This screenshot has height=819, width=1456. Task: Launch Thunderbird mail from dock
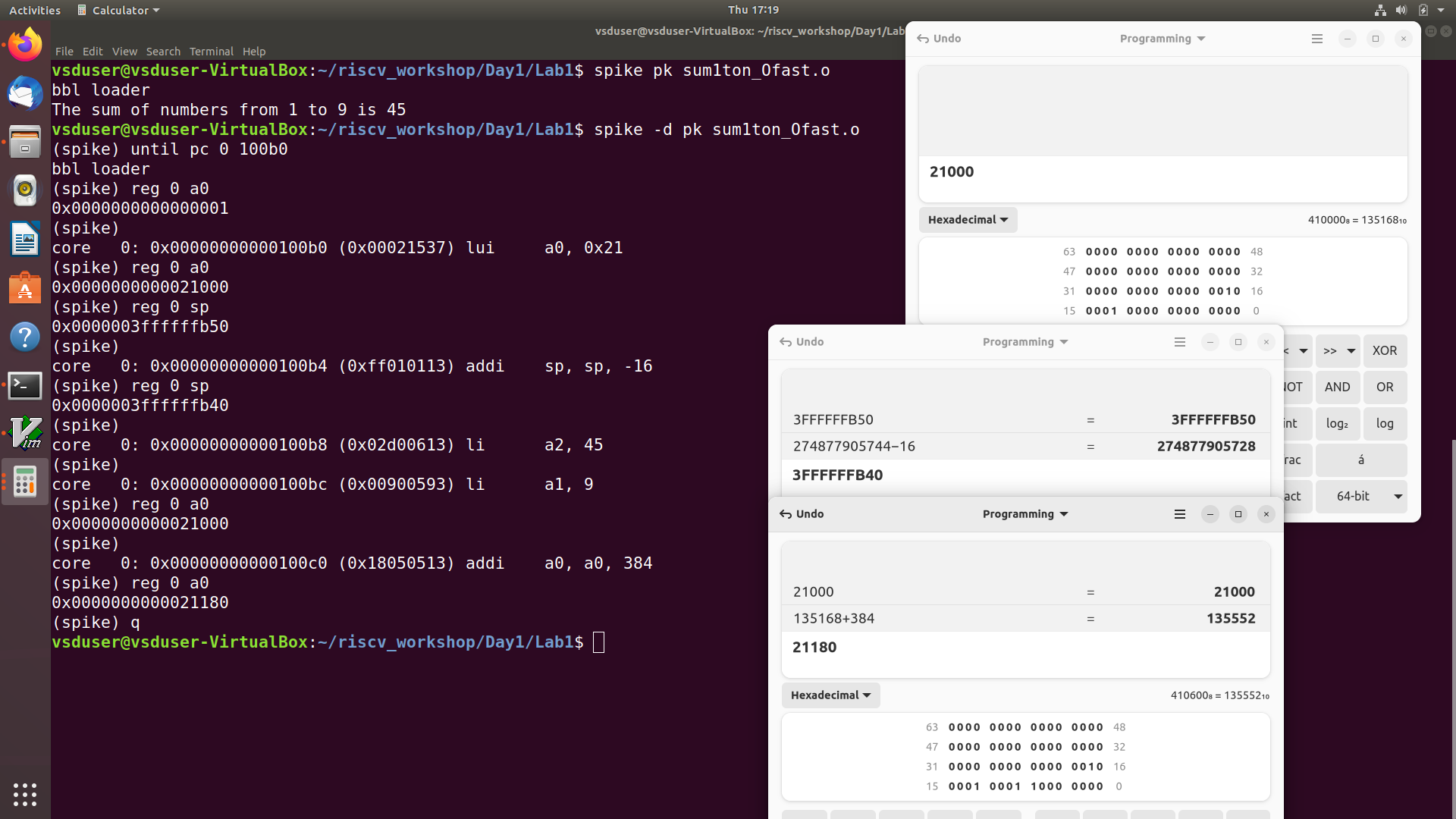25,94
